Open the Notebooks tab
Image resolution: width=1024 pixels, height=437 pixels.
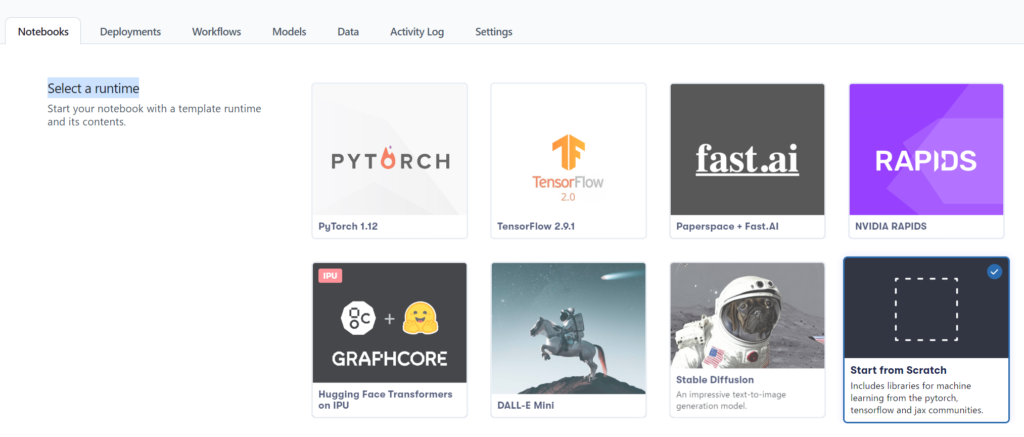click(43, 31)
